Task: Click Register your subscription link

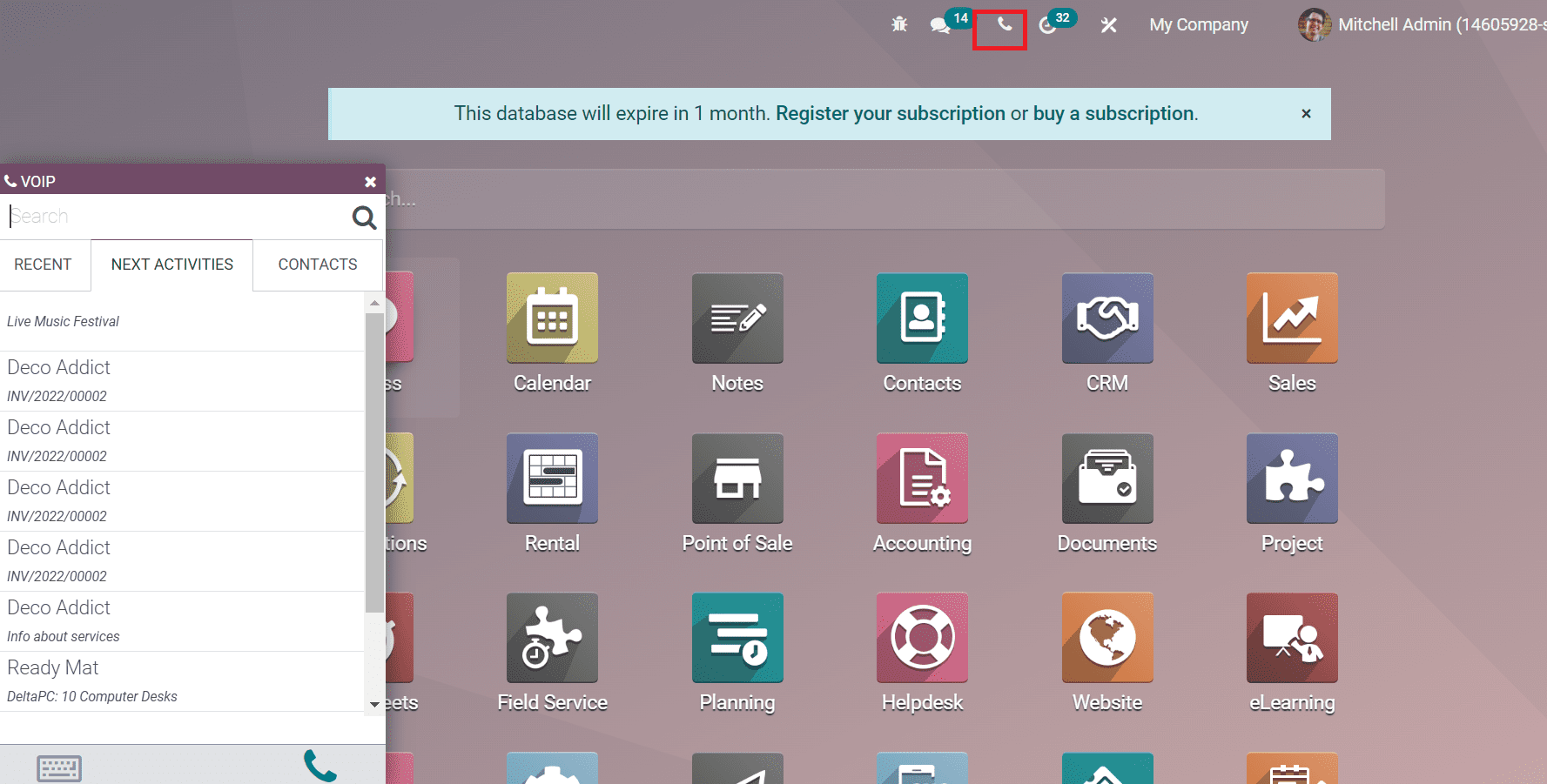Action: (x=891, y=113)
